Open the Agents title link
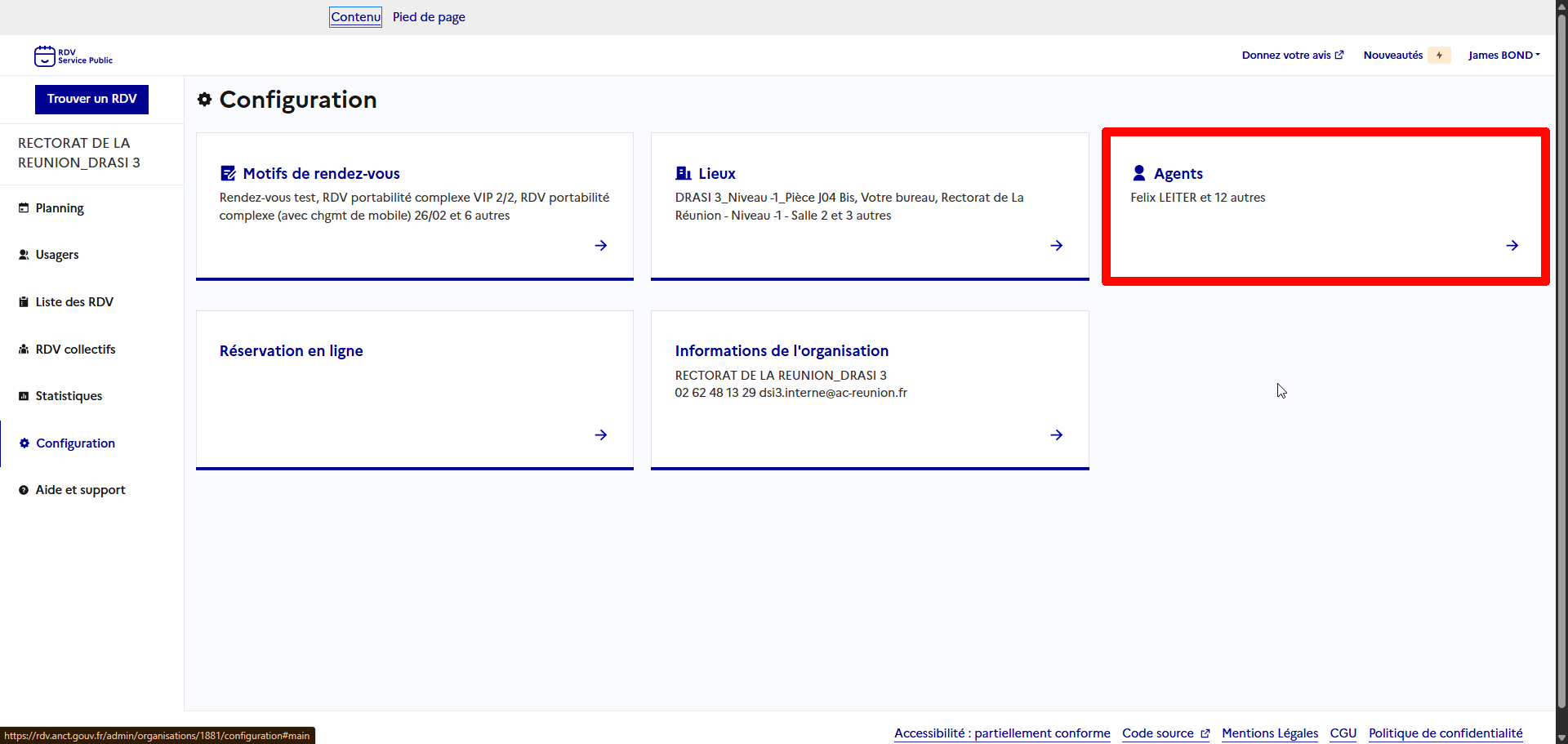 [x=1178, y=173]
